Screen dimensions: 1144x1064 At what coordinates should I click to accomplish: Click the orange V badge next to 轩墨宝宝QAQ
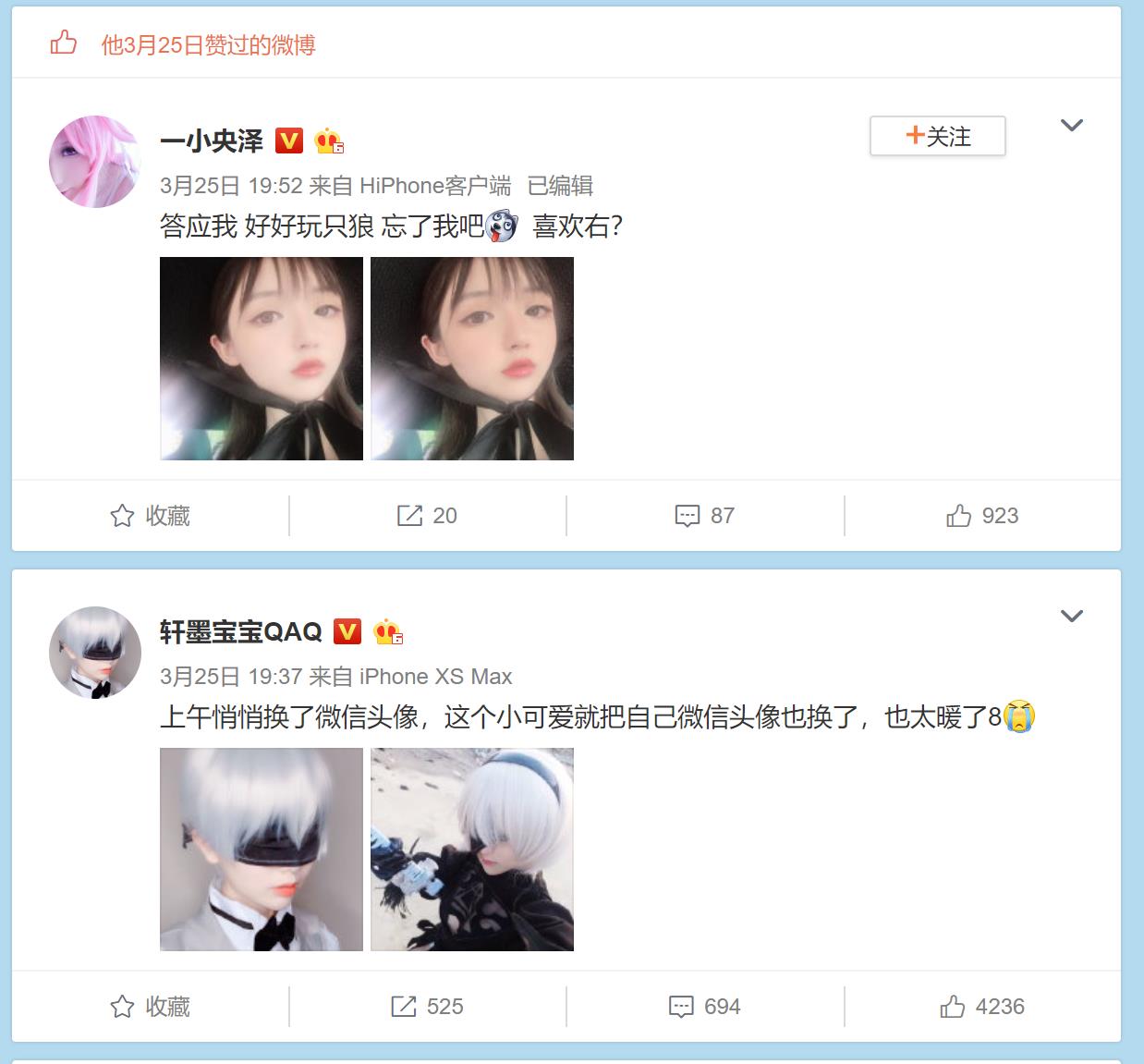pos(347,630)
